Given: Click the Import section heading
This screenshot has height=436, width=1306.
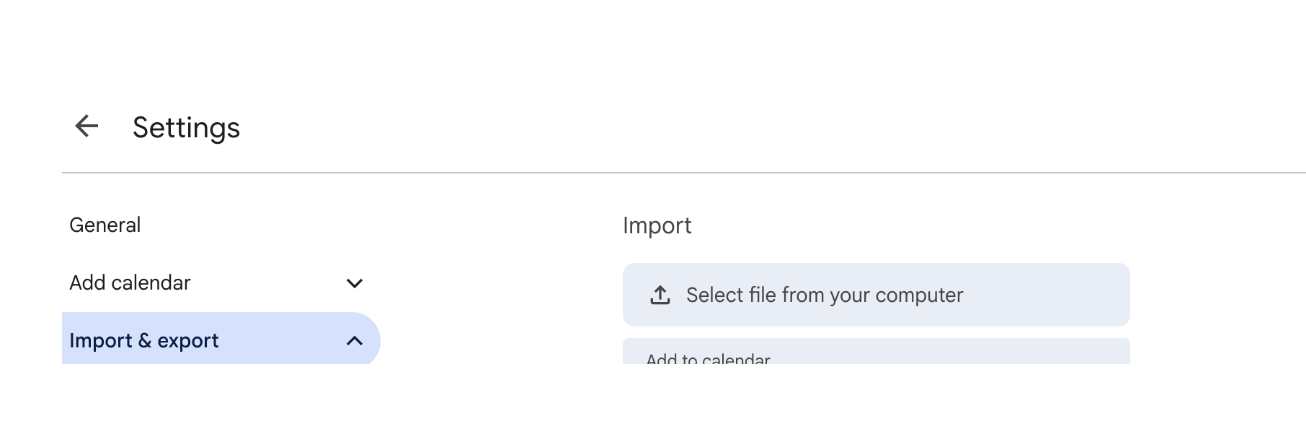Looking at the screenshot, I should (x=657, y=226).
